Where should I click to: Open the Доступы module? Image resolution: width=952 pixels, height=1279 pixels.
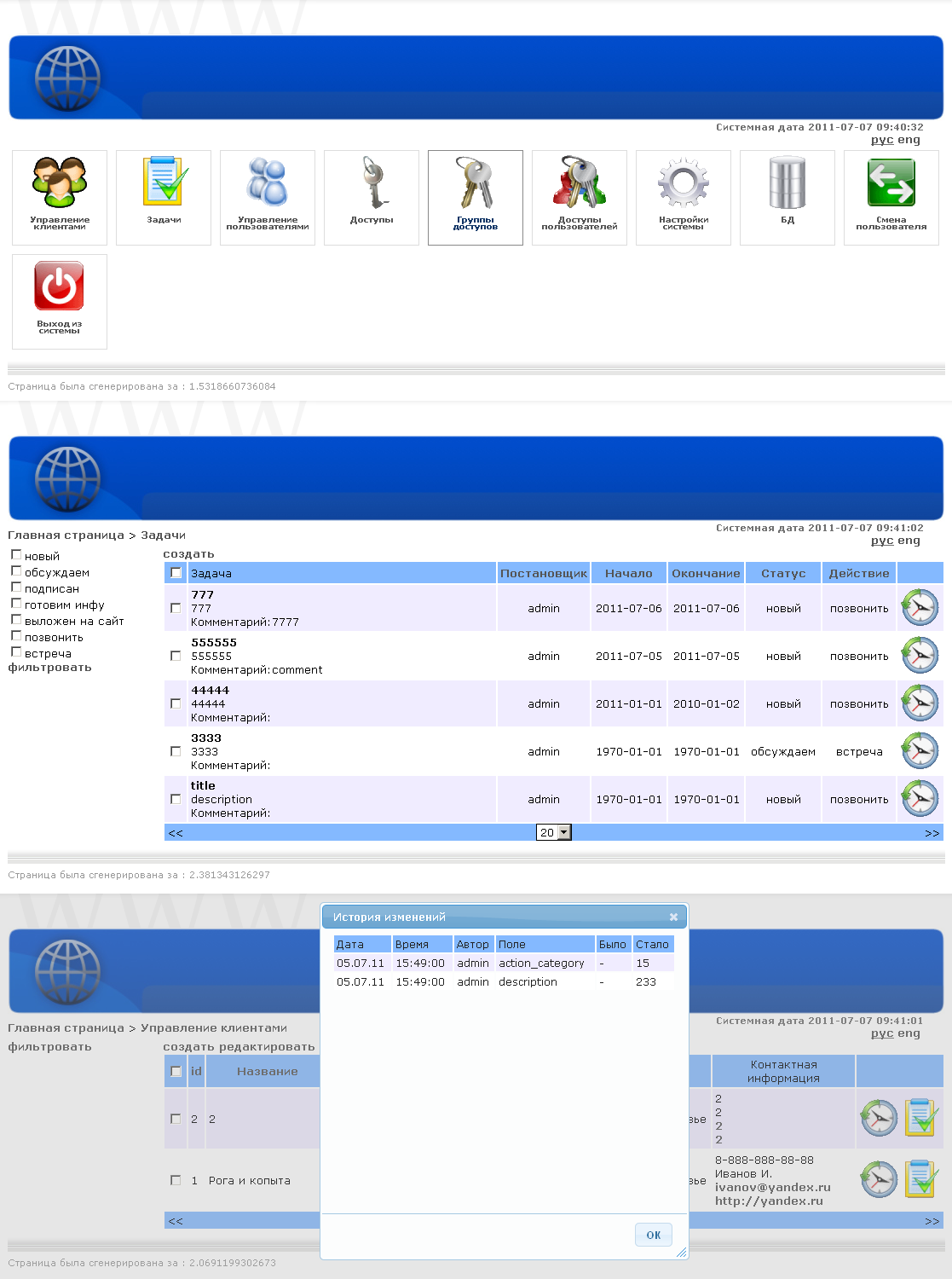(371, 197)
